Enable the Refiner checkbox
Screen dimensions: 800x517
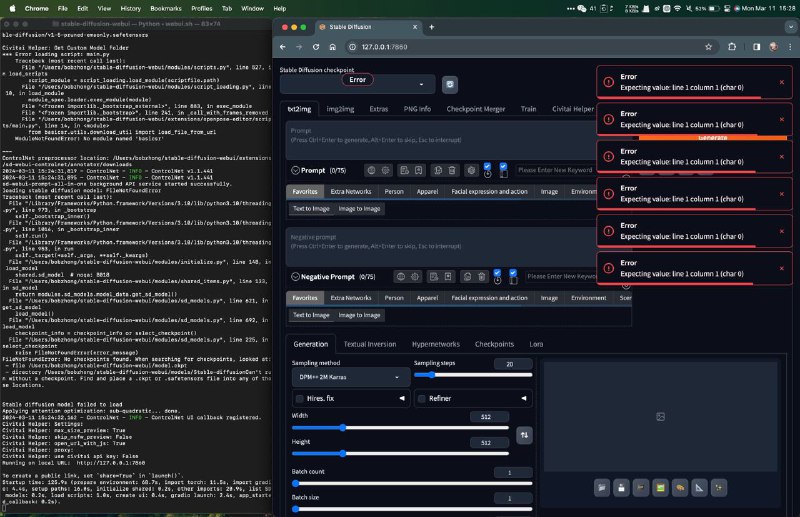point(422,399)
